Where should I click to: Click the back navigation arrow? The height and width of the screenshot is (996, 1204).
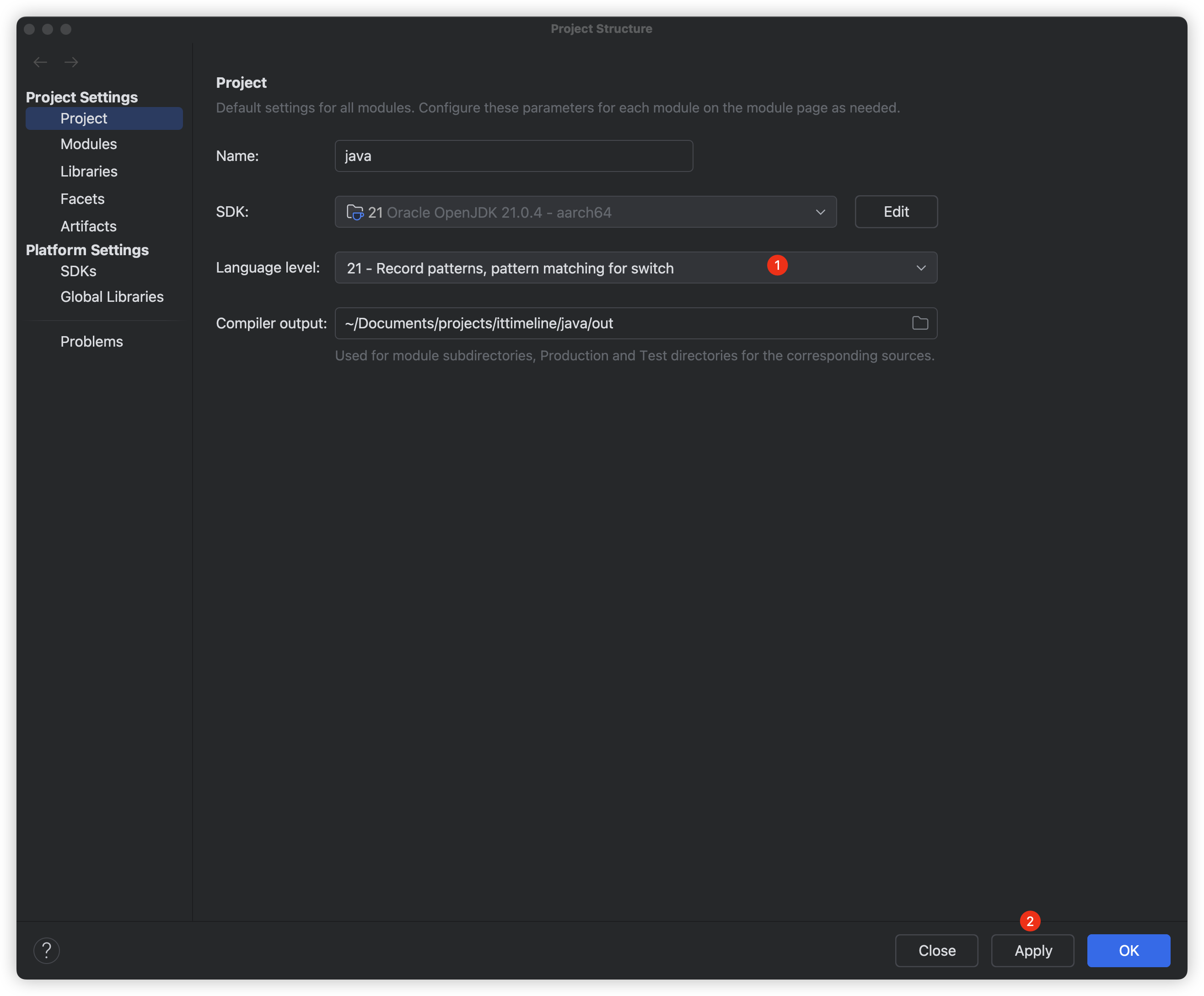point(40,62)
